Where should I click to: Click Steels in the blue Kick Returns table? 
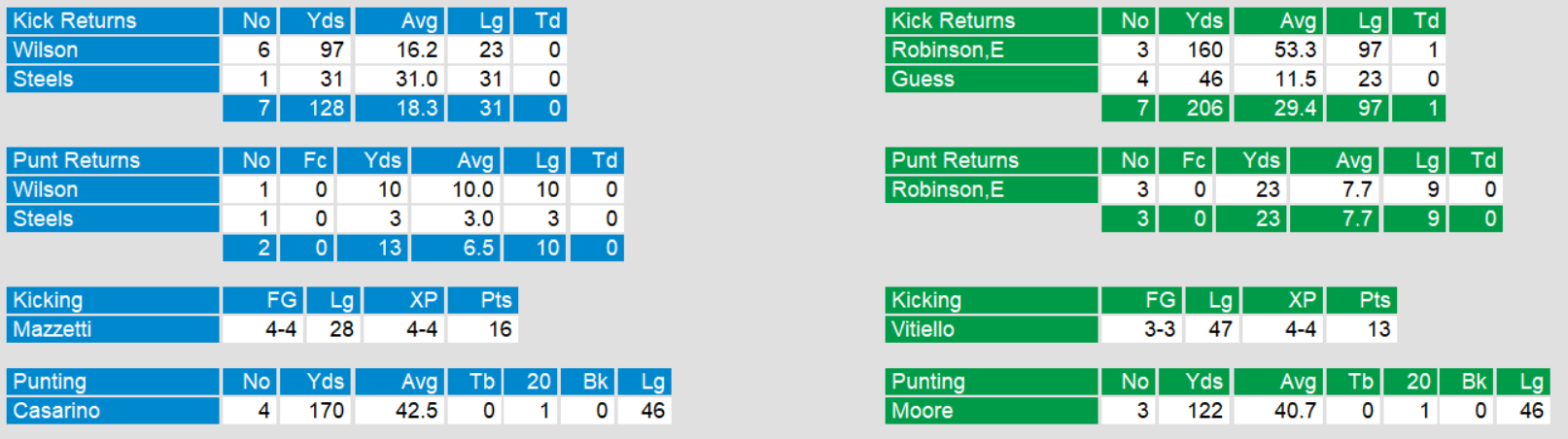point(43,79)
